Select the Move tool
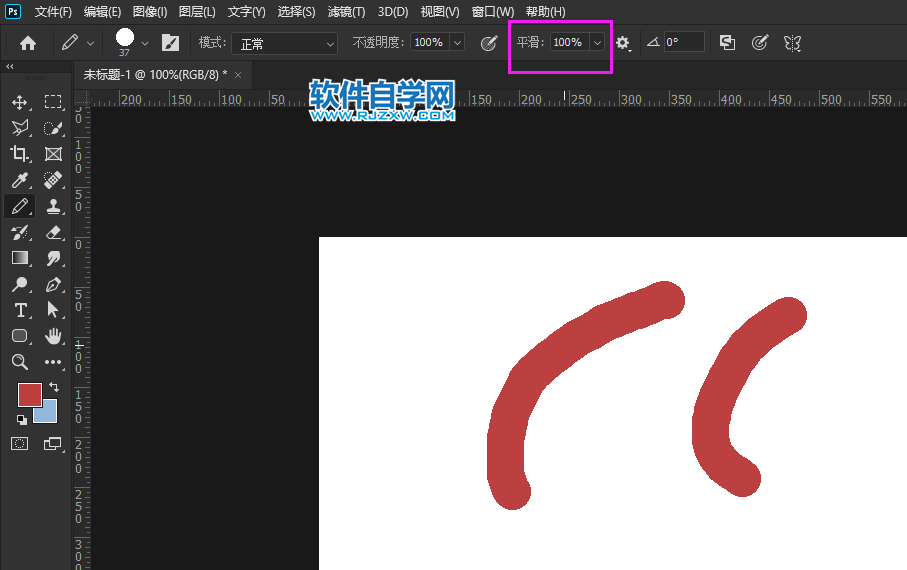The image size is (907, 570). click(x=19, y=102)
